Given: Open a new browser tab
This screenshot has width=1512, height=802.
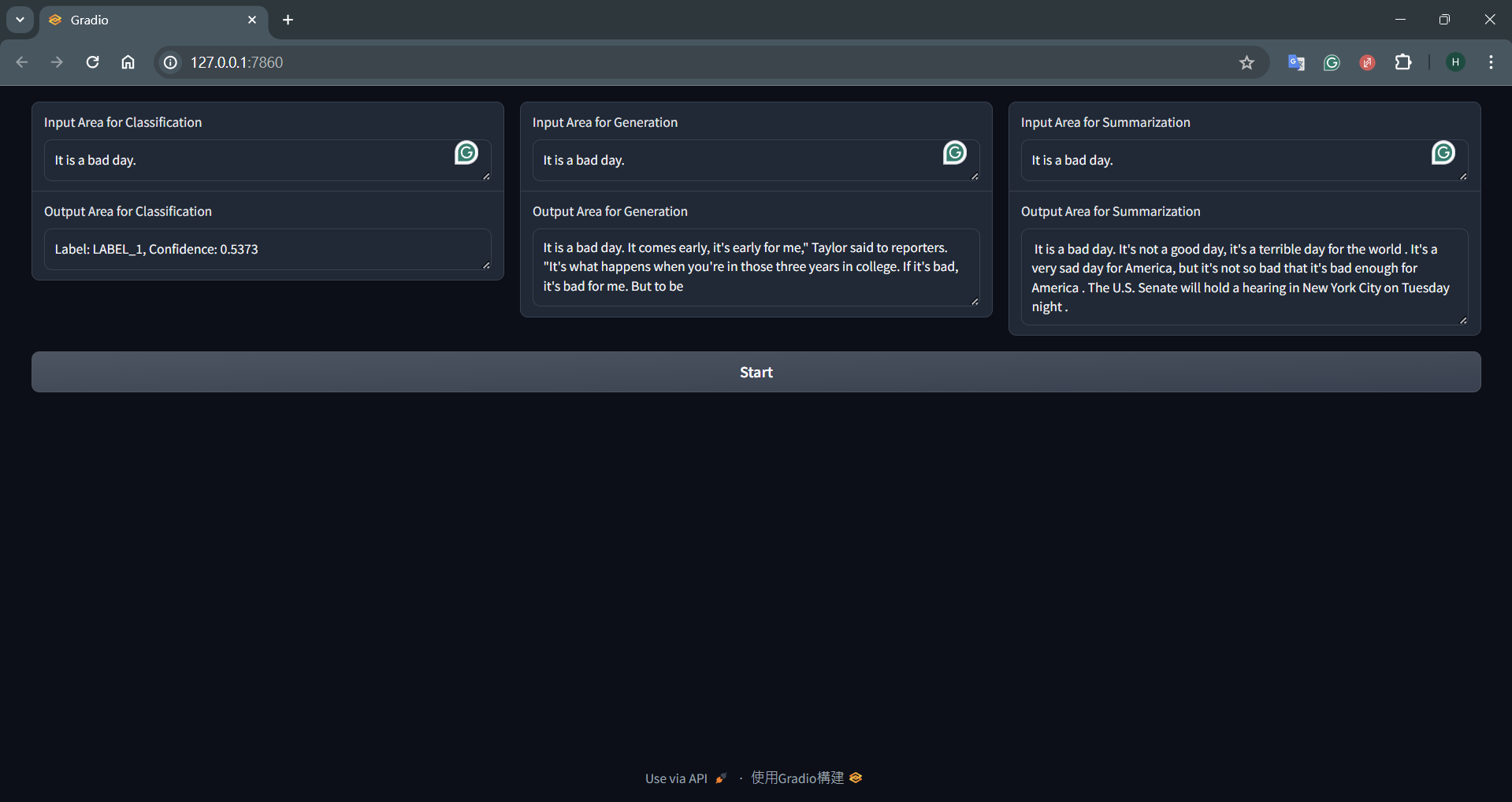Looking at the screenshot, I should tap(288, 20).
